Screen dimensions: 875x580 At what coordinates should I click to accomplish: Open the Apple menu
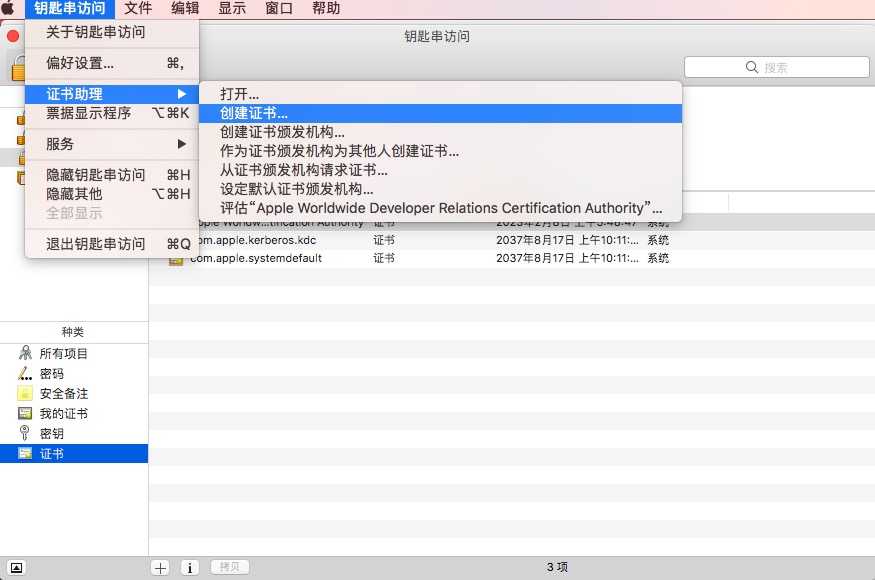click(7, 8)
